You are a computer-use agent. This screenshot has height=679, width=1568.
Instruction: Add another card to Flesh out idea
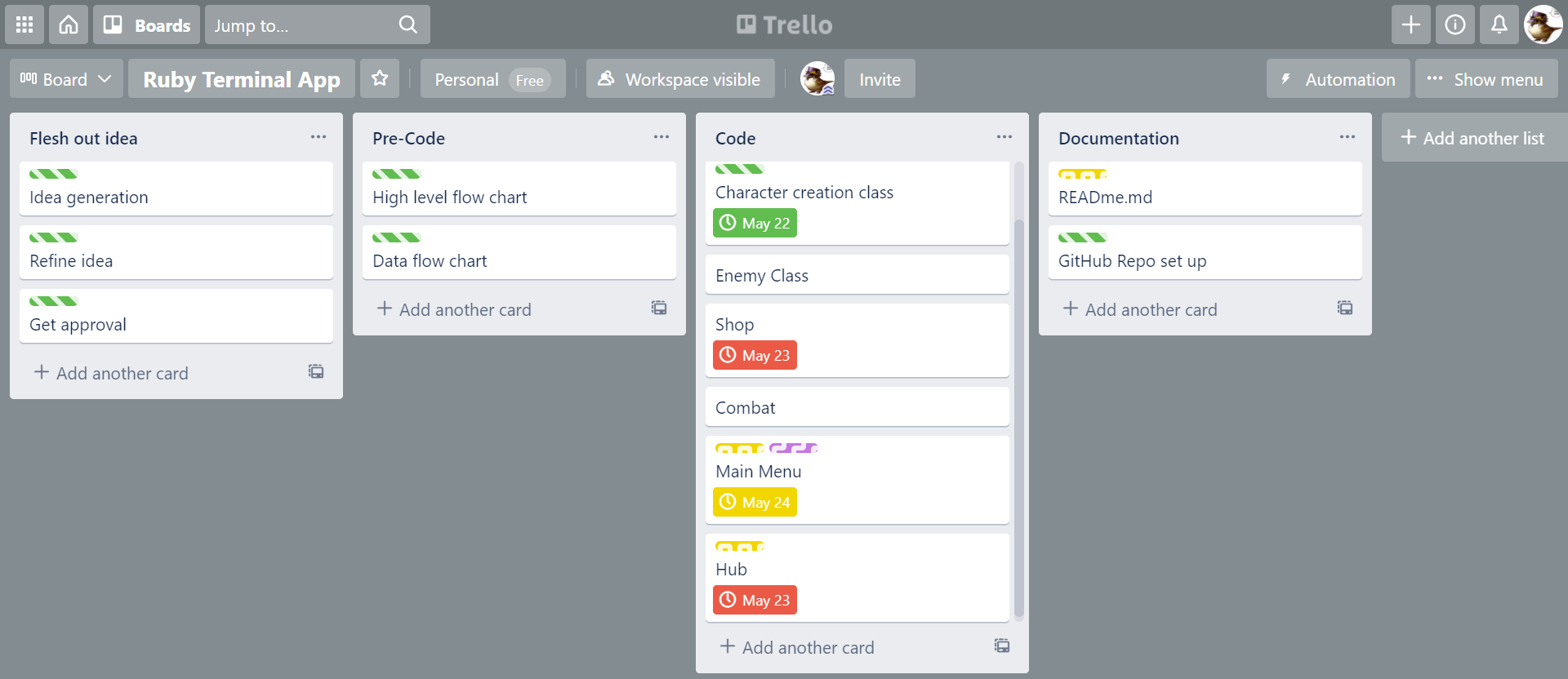tap(111, 373)
